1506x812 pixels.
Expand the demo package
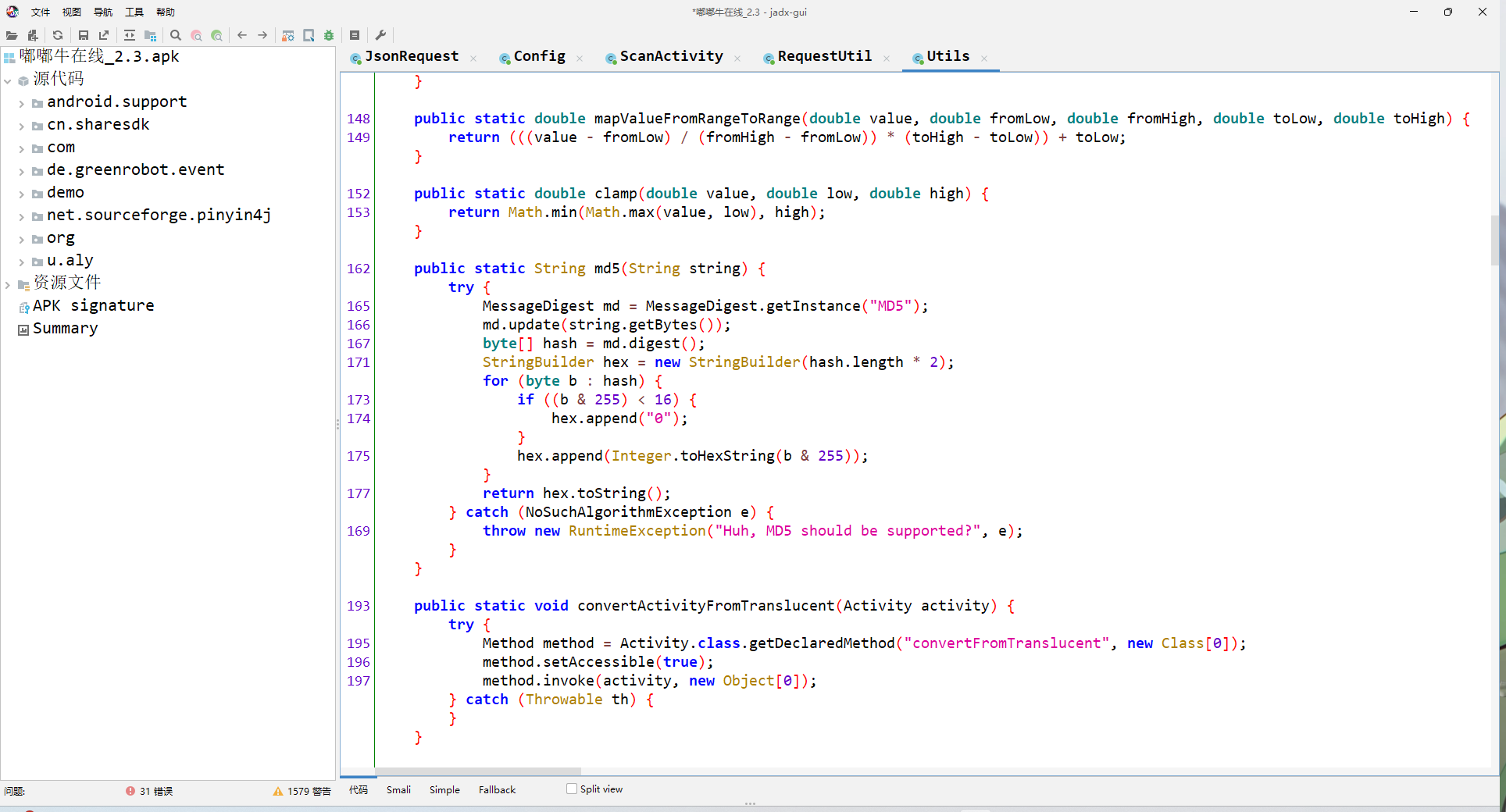click(22, 194)
